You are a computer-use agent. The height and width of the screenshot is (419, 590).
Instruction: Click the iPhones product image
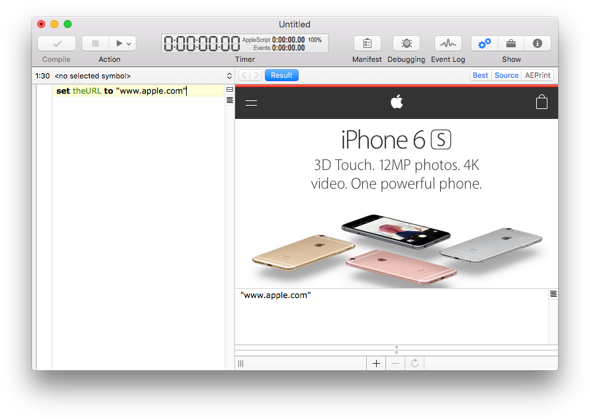pyautogui.click(x=397, y=250)
